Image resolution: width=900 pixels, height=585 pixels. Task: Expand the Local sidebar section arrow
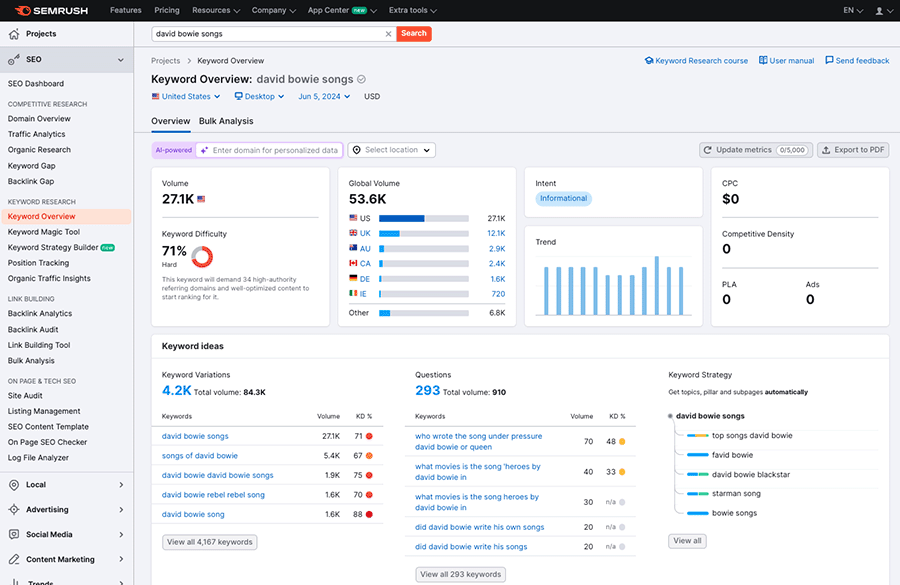[121, 485]
